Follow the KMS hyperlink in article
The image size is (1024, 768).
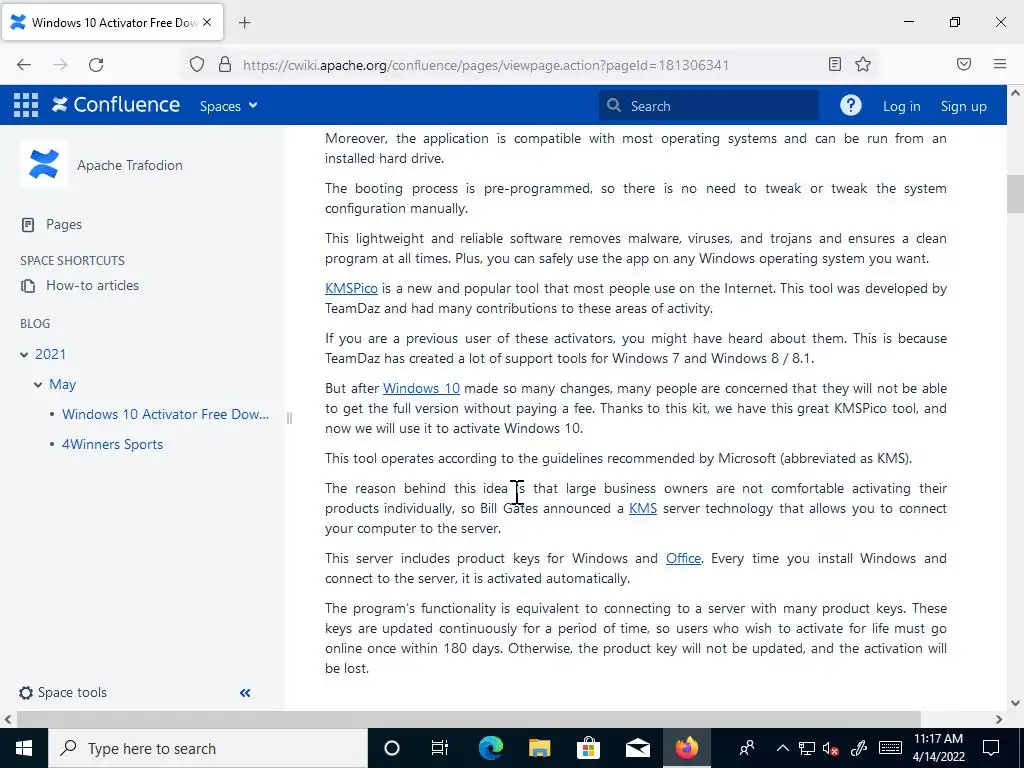click(x=643, y=508)
